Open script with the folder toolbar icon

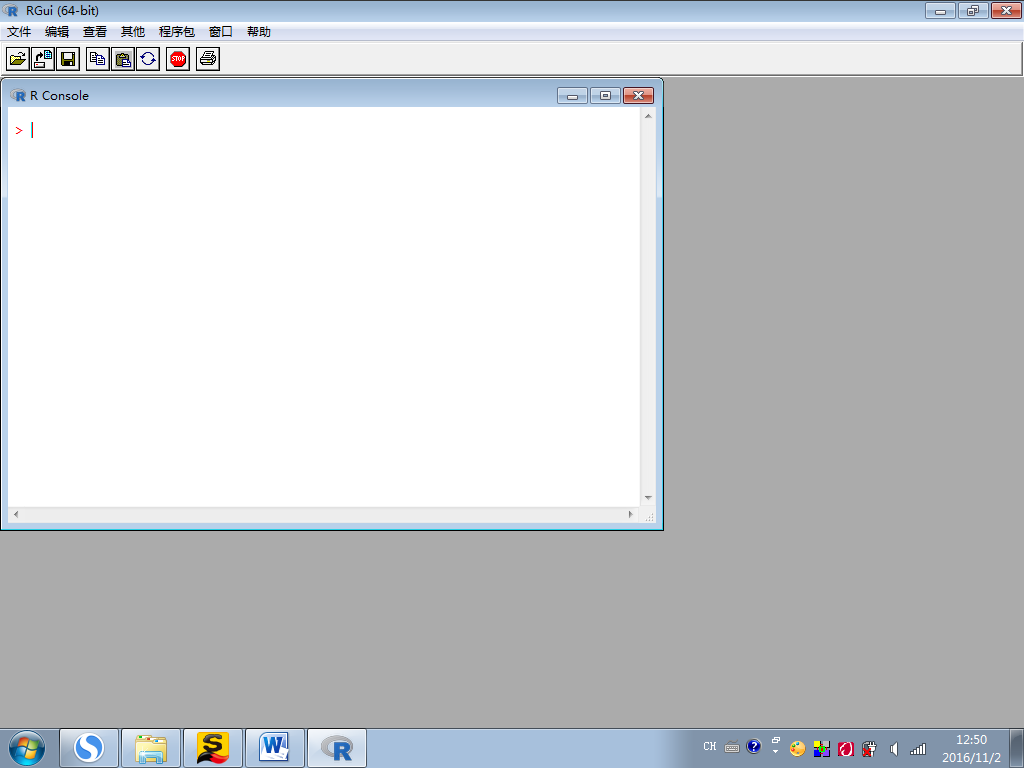(18, 59)
